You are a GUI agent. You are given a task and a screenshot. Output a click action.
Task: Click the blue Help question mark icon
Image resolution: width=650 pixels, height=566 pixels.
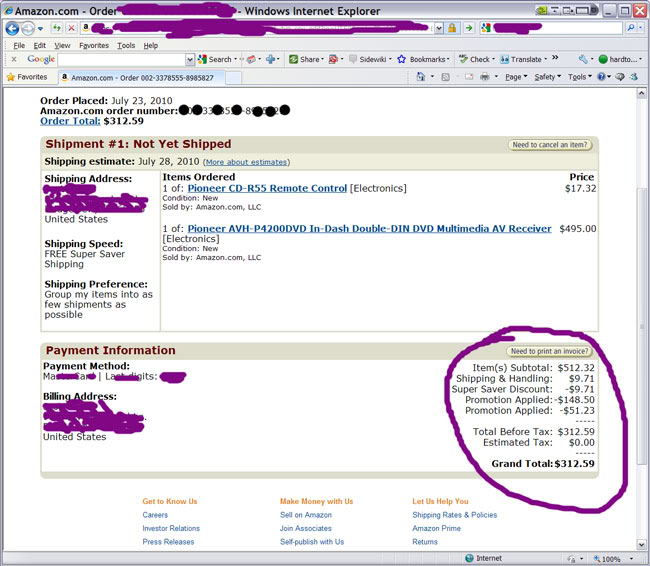[x=601, y=77]
